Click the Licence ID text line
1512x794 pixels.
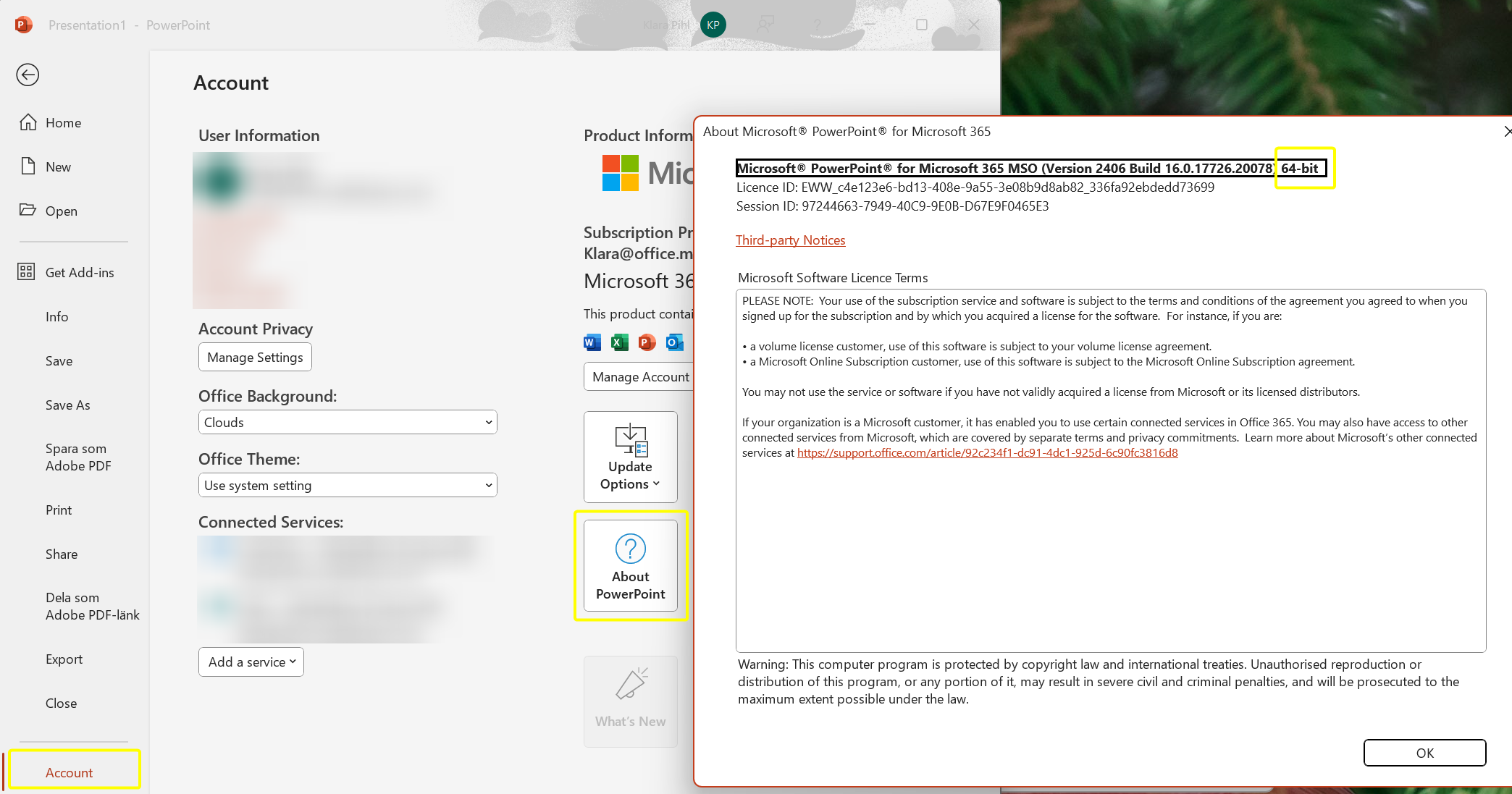tap(975, 187)
